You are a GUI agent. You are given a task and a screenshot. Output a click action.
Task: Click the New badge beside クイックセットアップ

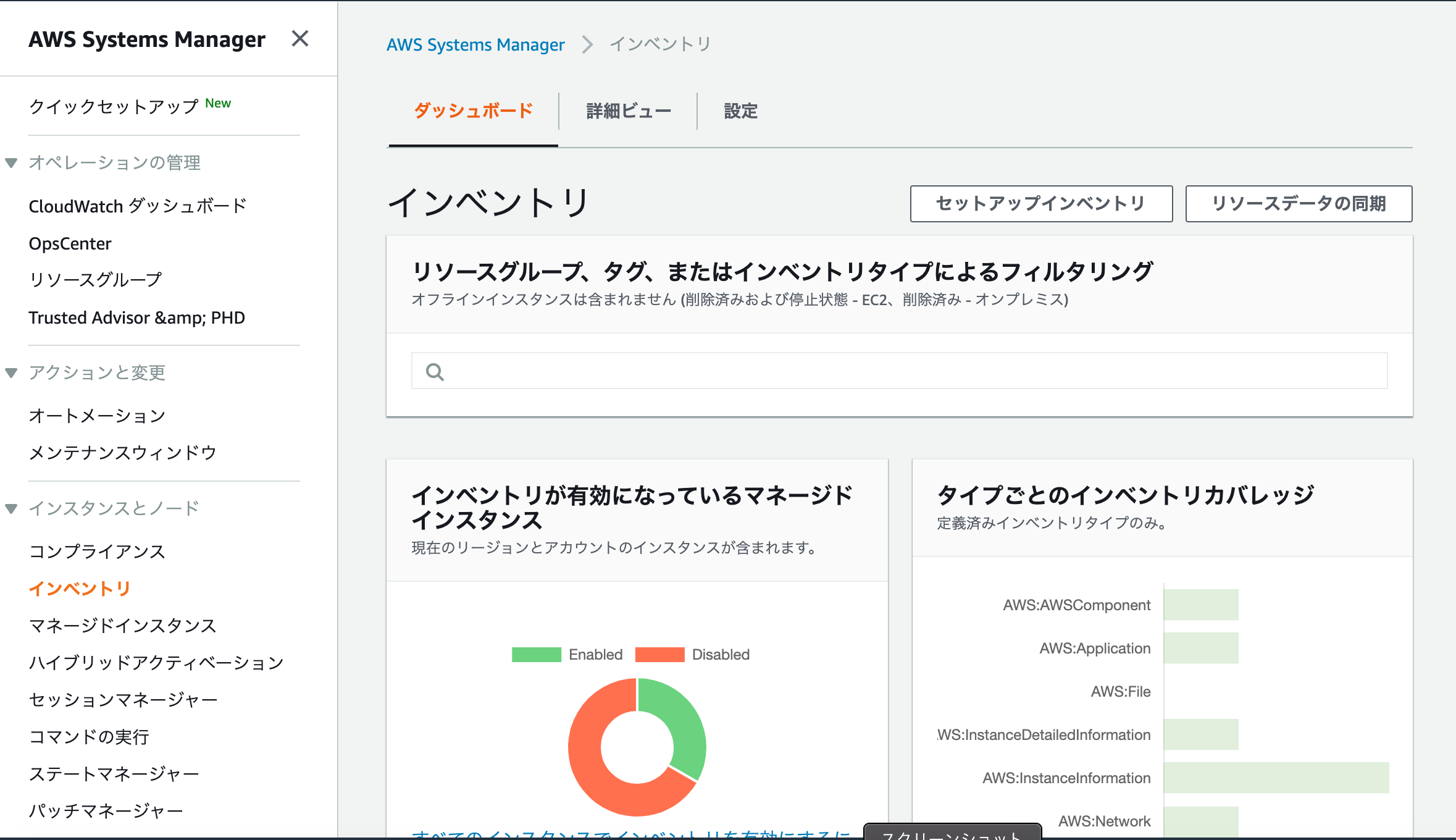point(218,103)
